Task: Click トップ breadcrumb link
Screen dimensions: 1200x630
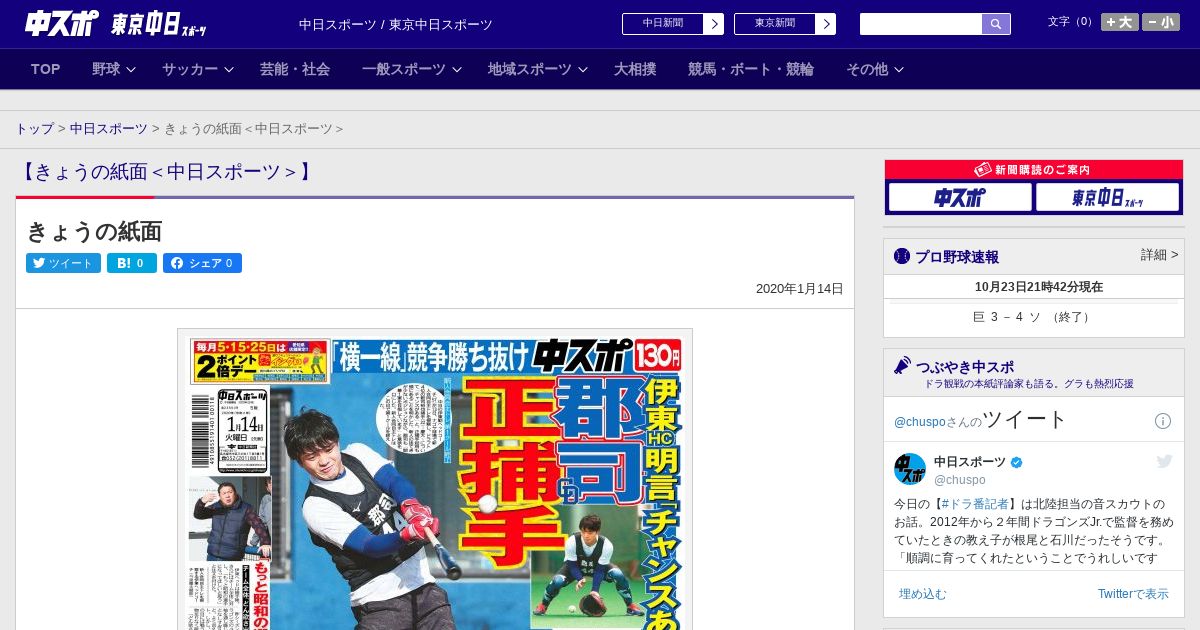Action: point(34,129)
